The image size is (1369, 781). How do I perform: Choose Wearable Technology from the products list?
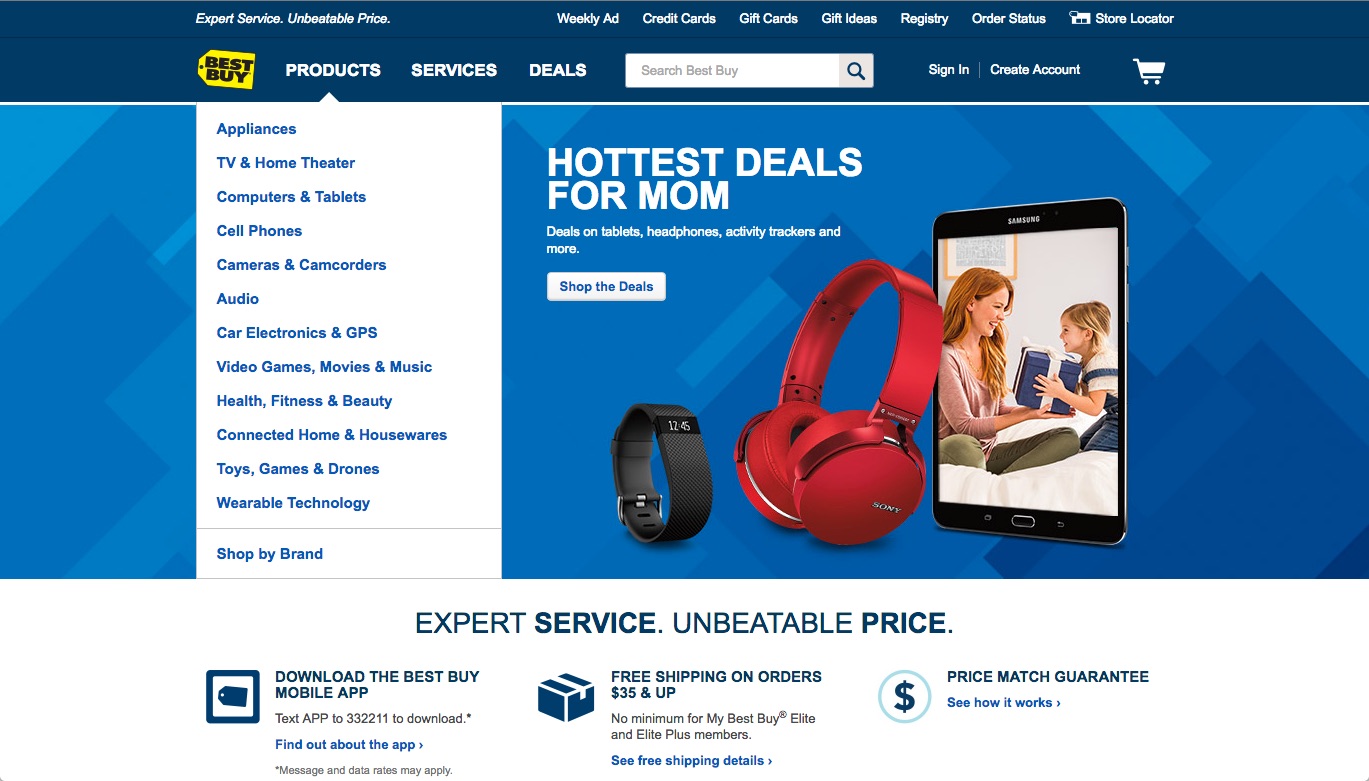click(x=293, y=503)
